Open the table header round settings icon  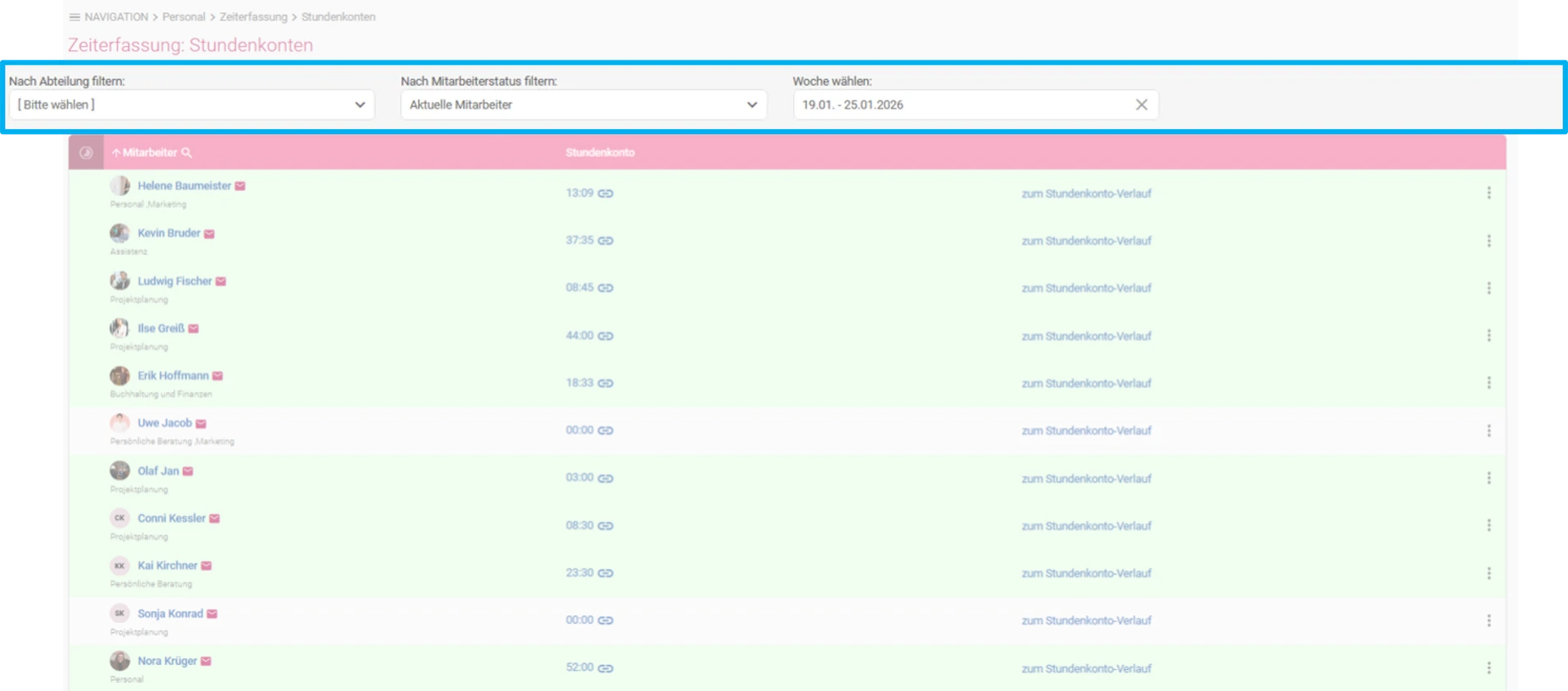pyautogui.click(x=86, y=153)
